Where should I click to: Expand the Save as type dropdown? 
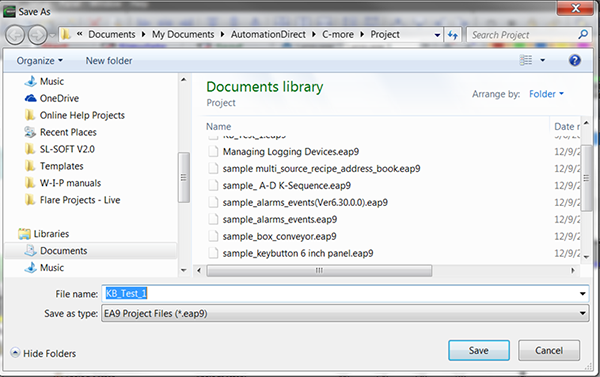(345, 313)
